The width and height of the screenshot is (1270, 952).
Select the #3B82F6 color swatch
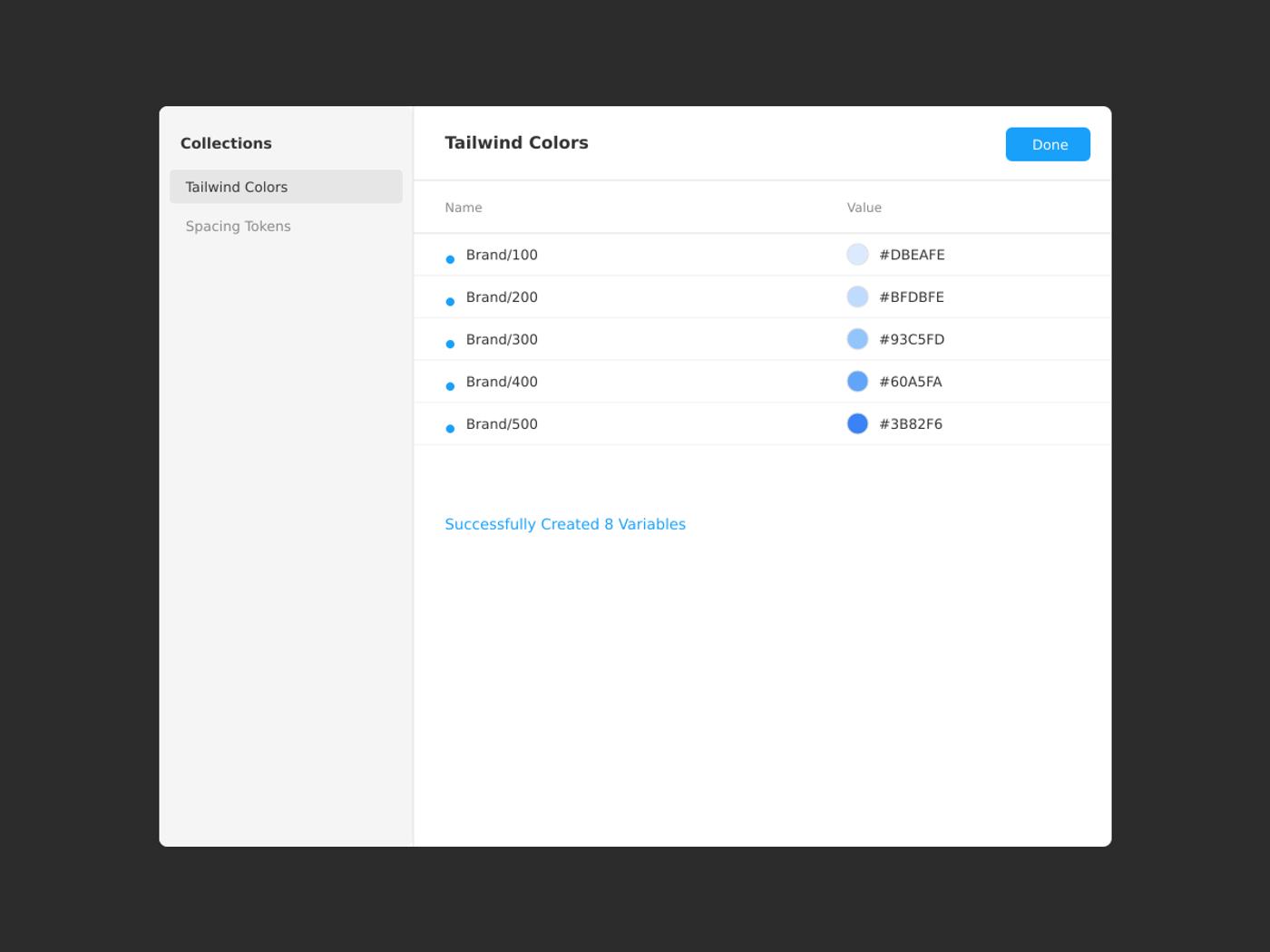857,423
